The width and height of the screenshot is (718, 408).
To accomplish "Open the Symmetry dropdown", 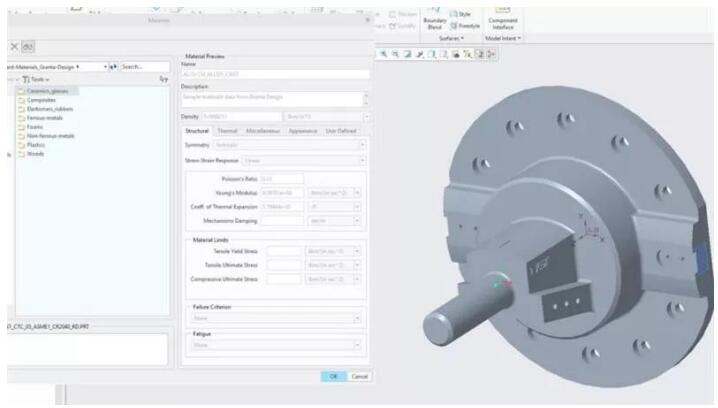I will point(290,145).
